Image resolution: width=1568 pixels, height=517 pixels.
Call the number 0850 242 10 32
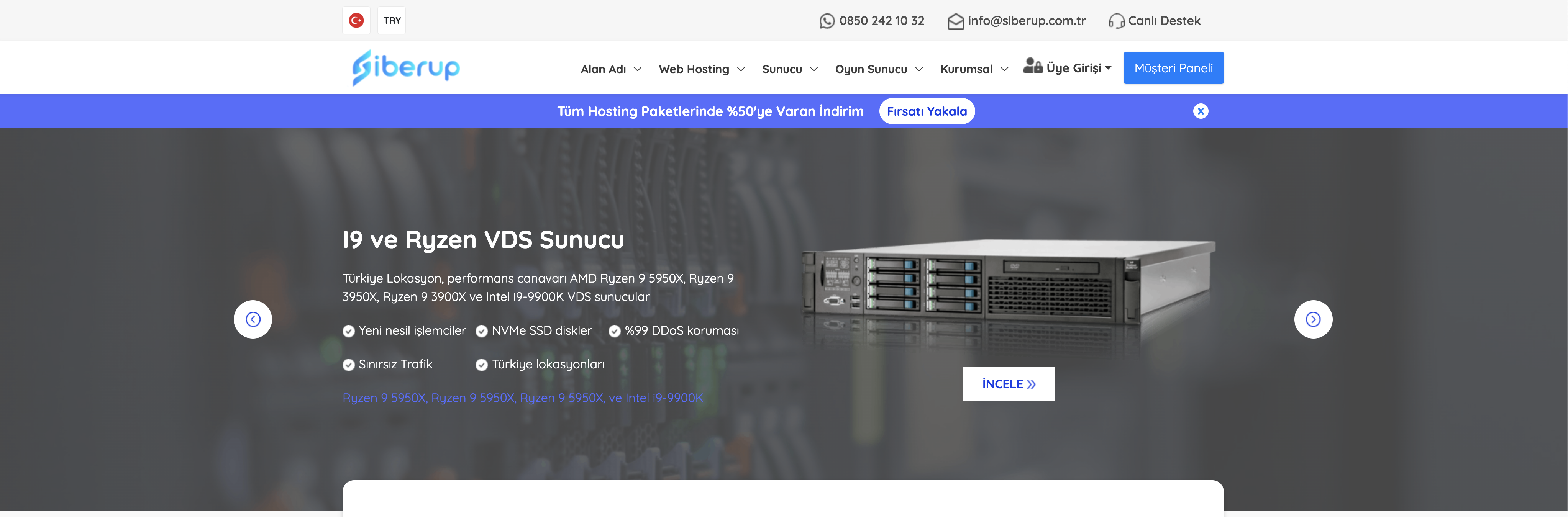[881, 21]
